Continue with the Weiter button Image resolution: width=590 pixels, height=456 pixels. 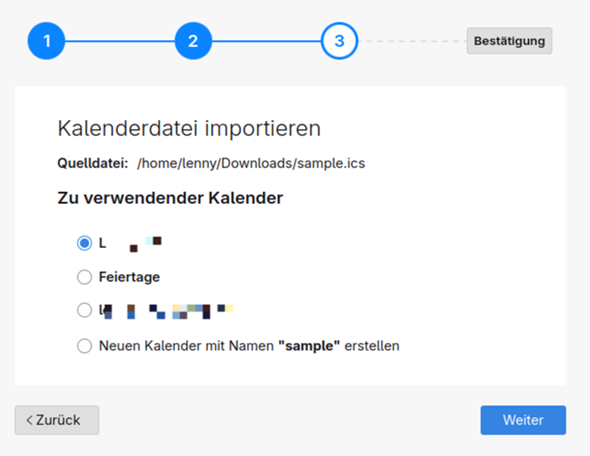(x=523, y=420)
